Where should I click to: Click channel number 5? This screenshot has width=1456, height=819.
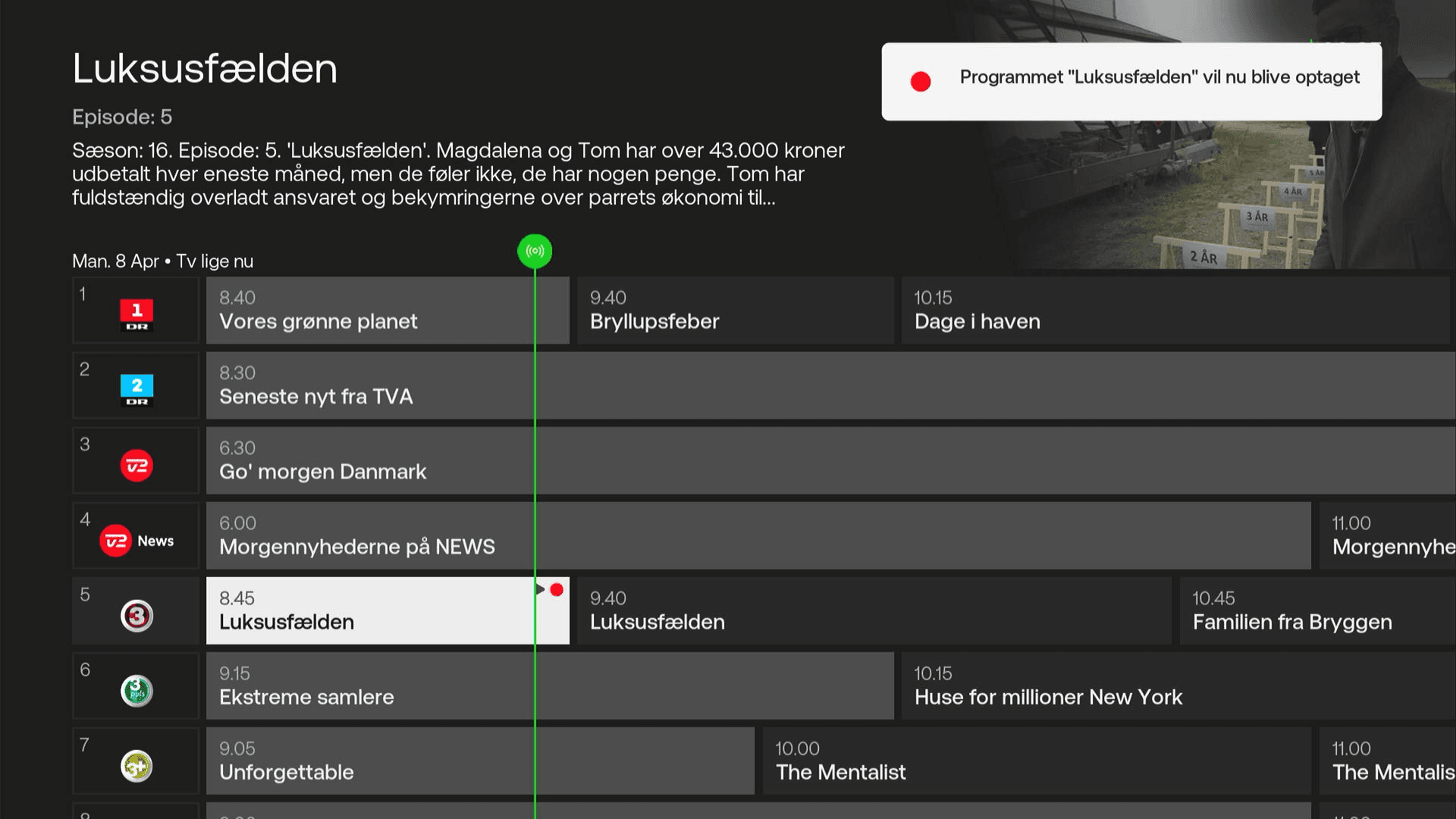(x=85, y=595)
